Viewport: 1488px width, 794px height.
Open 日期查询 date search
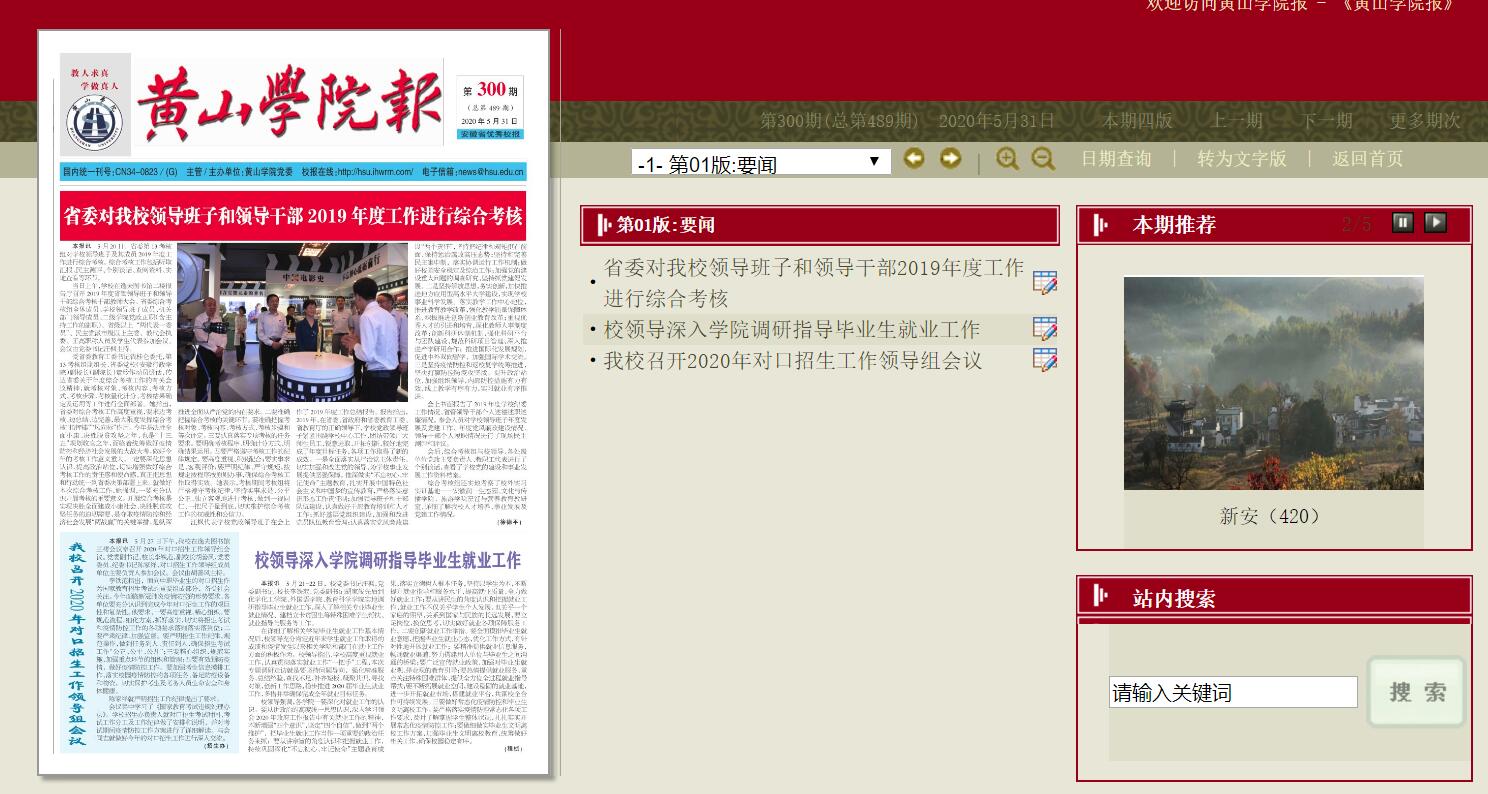[1116, 158]
